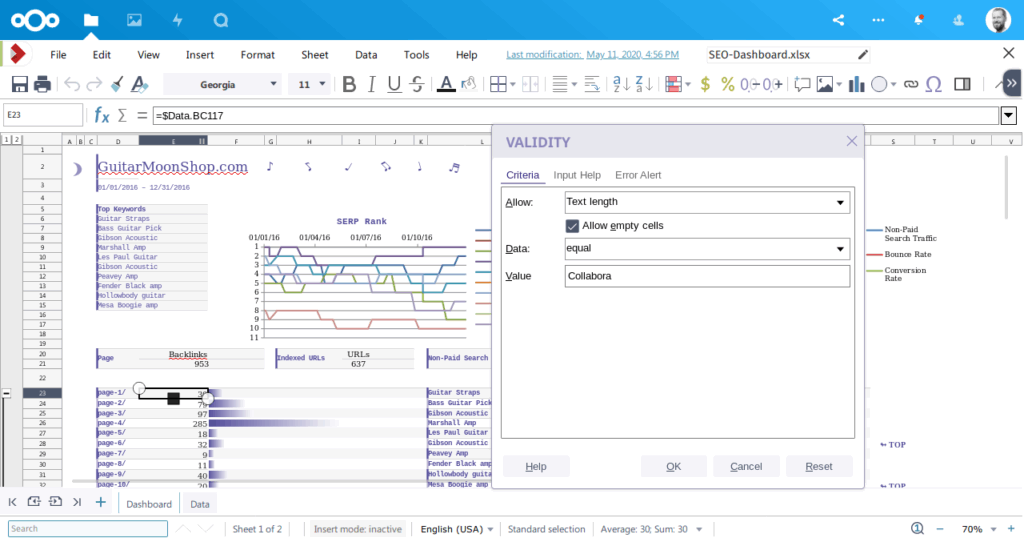Click the Save document icon
The height and width of the screenshot is (542, 1024).
pos(19,85)
